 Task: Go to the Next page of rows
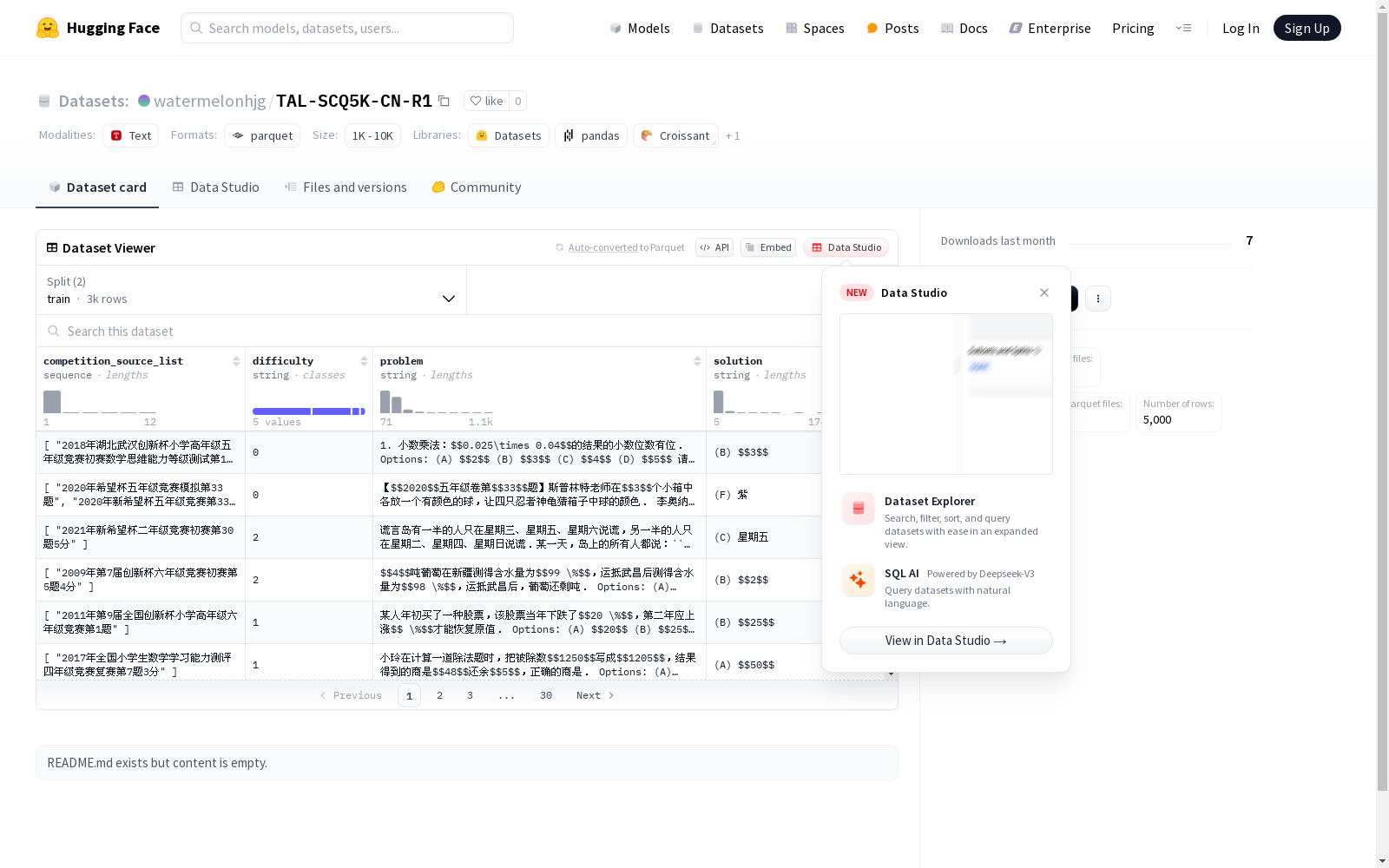pyautogui.click(x=596, y=695)
